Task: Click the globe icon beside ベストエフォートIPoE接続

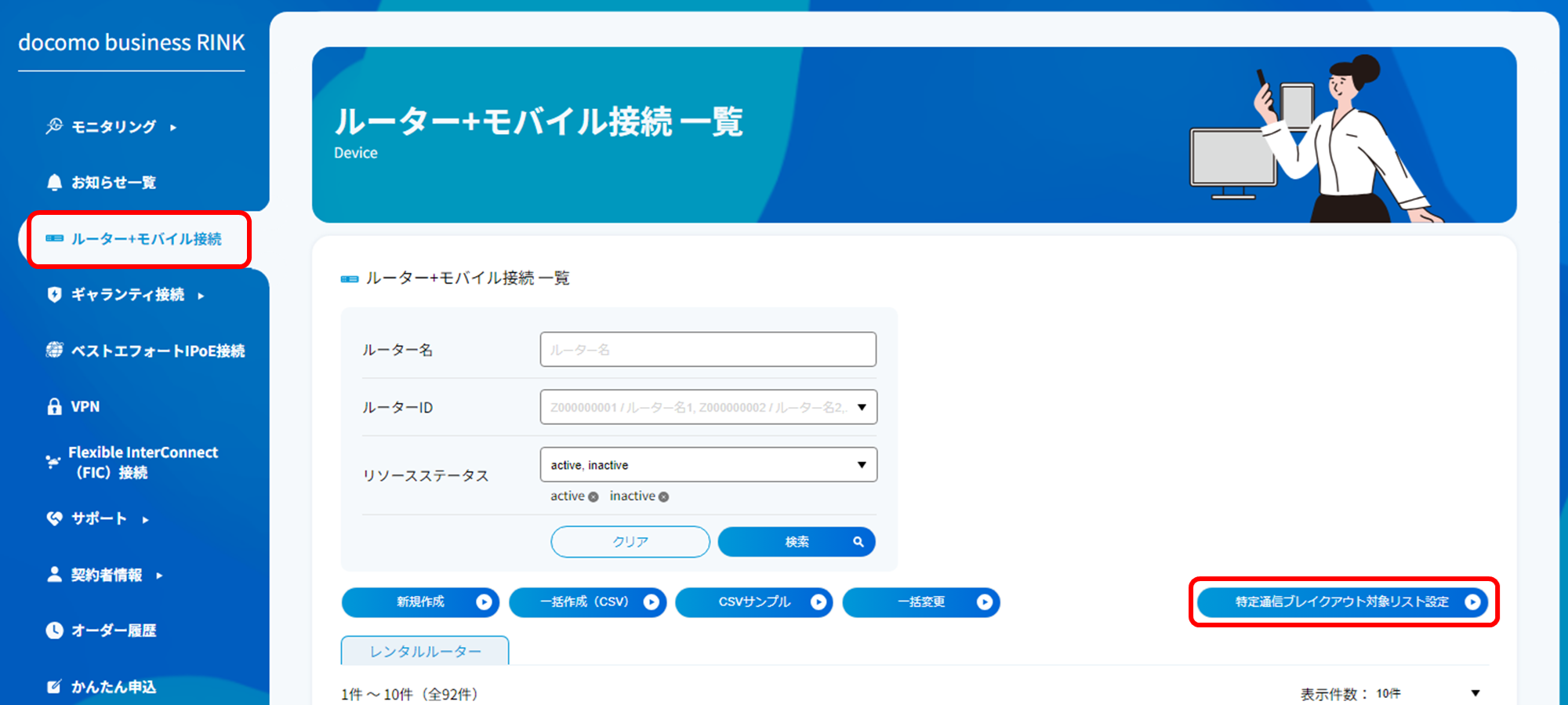Action: [x=54, y=350]
